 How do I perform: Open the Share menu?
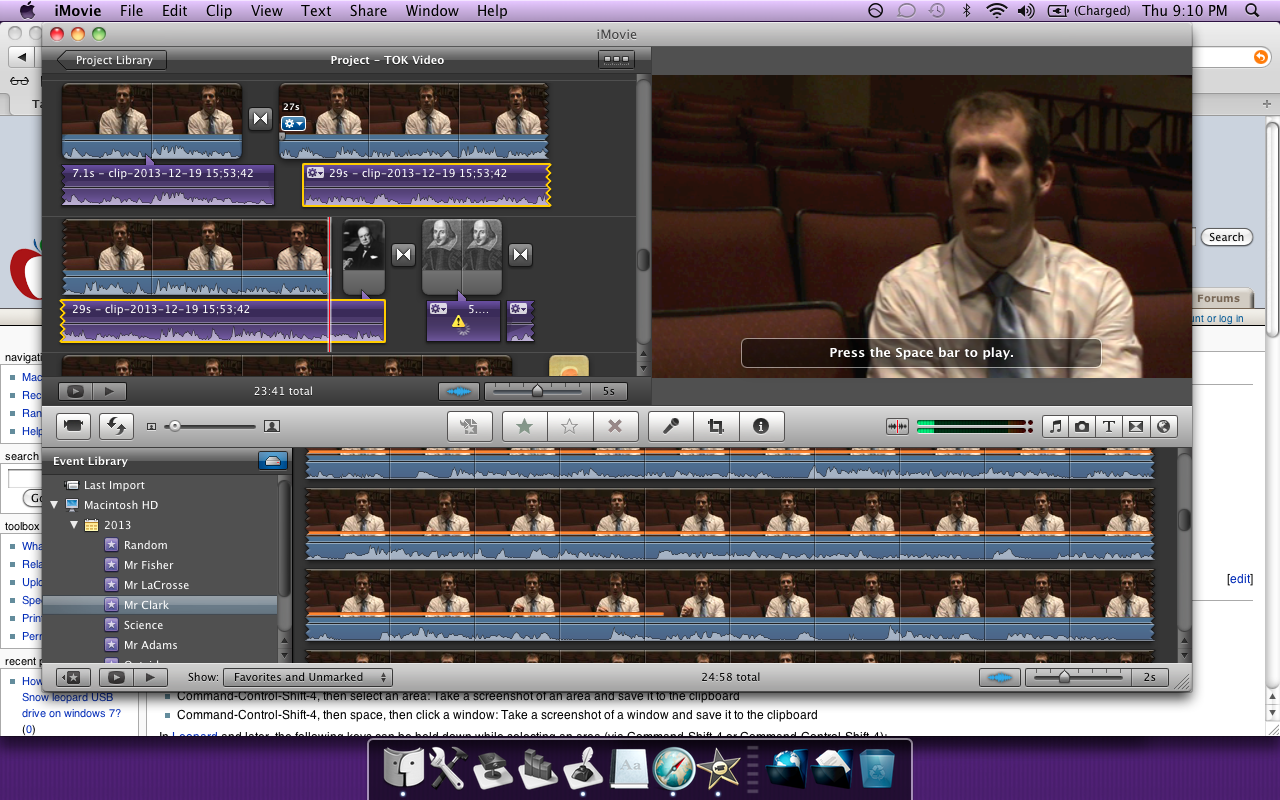click(x=369, y=11)
